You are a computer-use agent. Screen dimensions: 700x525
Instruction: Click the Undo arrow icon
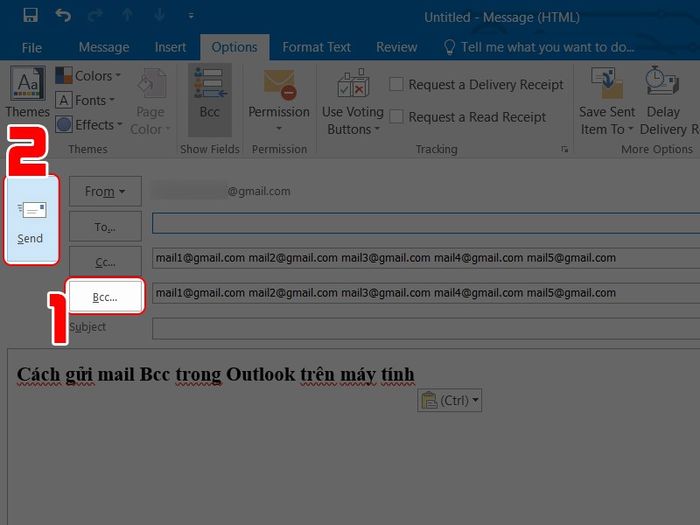[63, 16]
